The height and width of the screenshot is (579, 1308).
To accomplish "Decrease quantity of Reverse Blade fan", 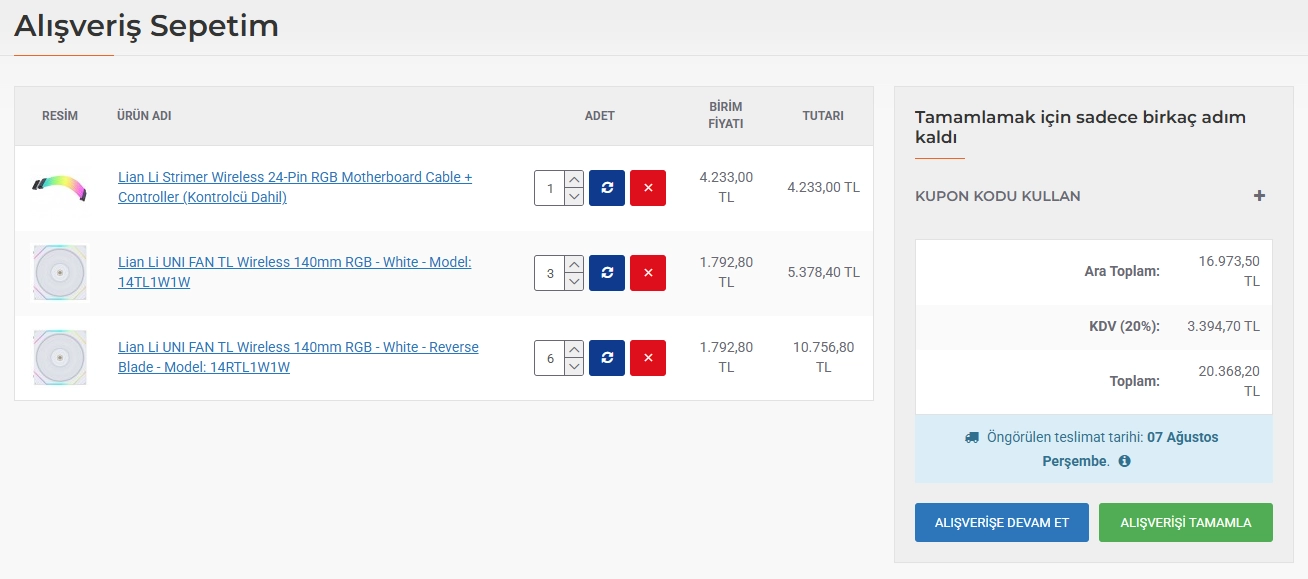I will [574, 366].
